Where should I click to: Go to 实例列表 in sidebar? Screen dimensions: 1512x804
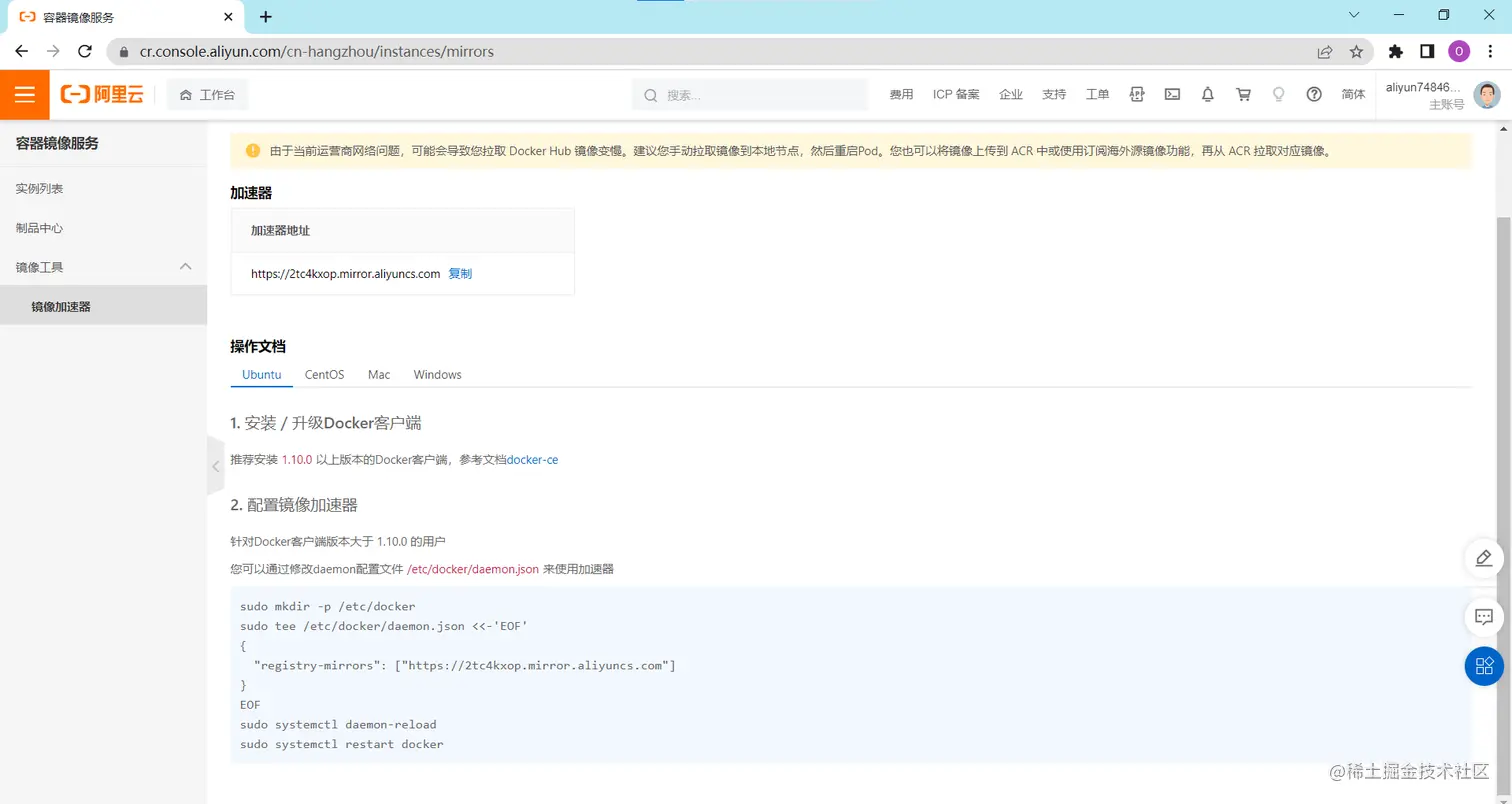click(x=40, y=189)
